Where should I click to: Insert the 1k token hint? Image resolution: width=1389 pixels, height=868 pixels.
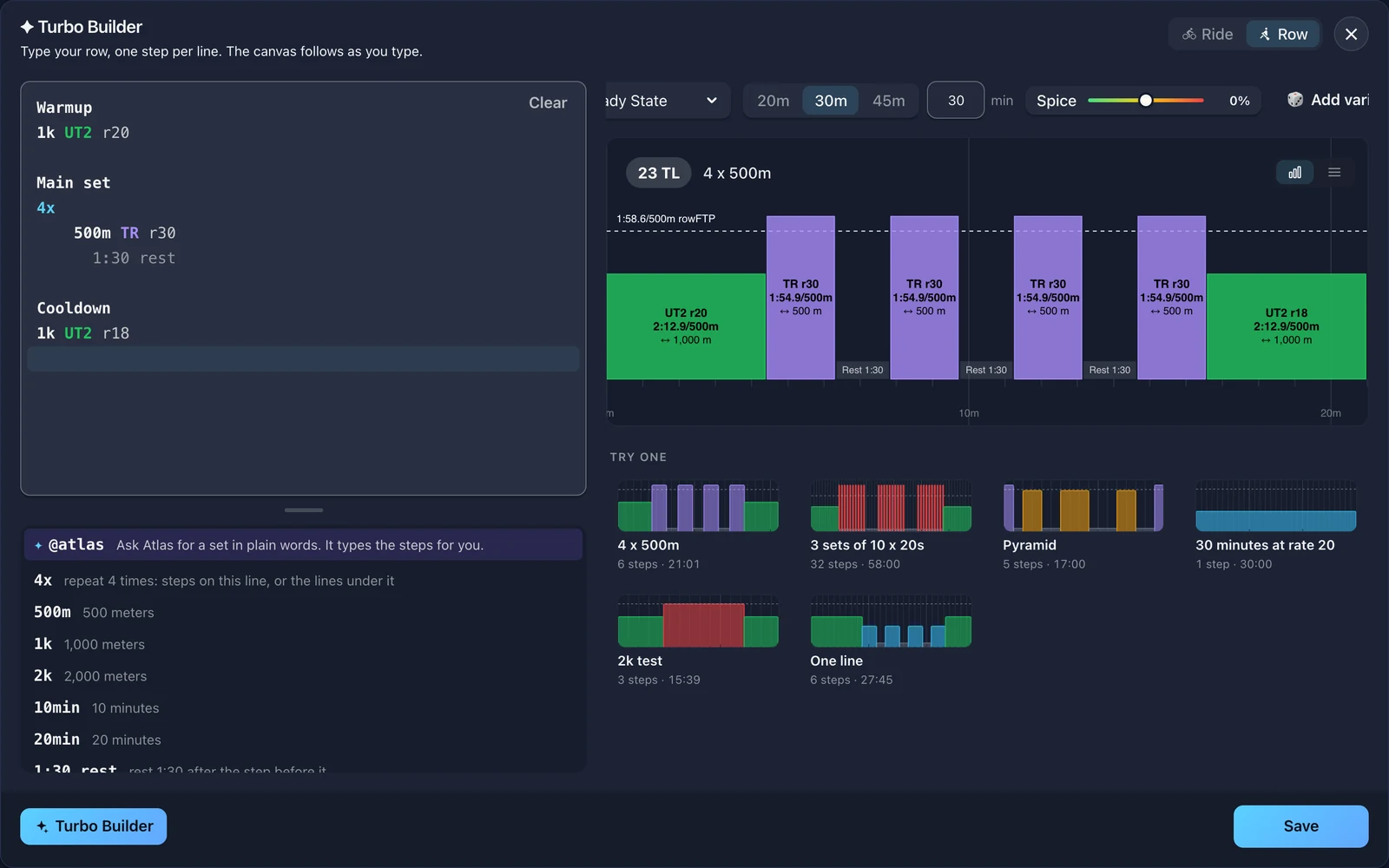tap(303, 644)
